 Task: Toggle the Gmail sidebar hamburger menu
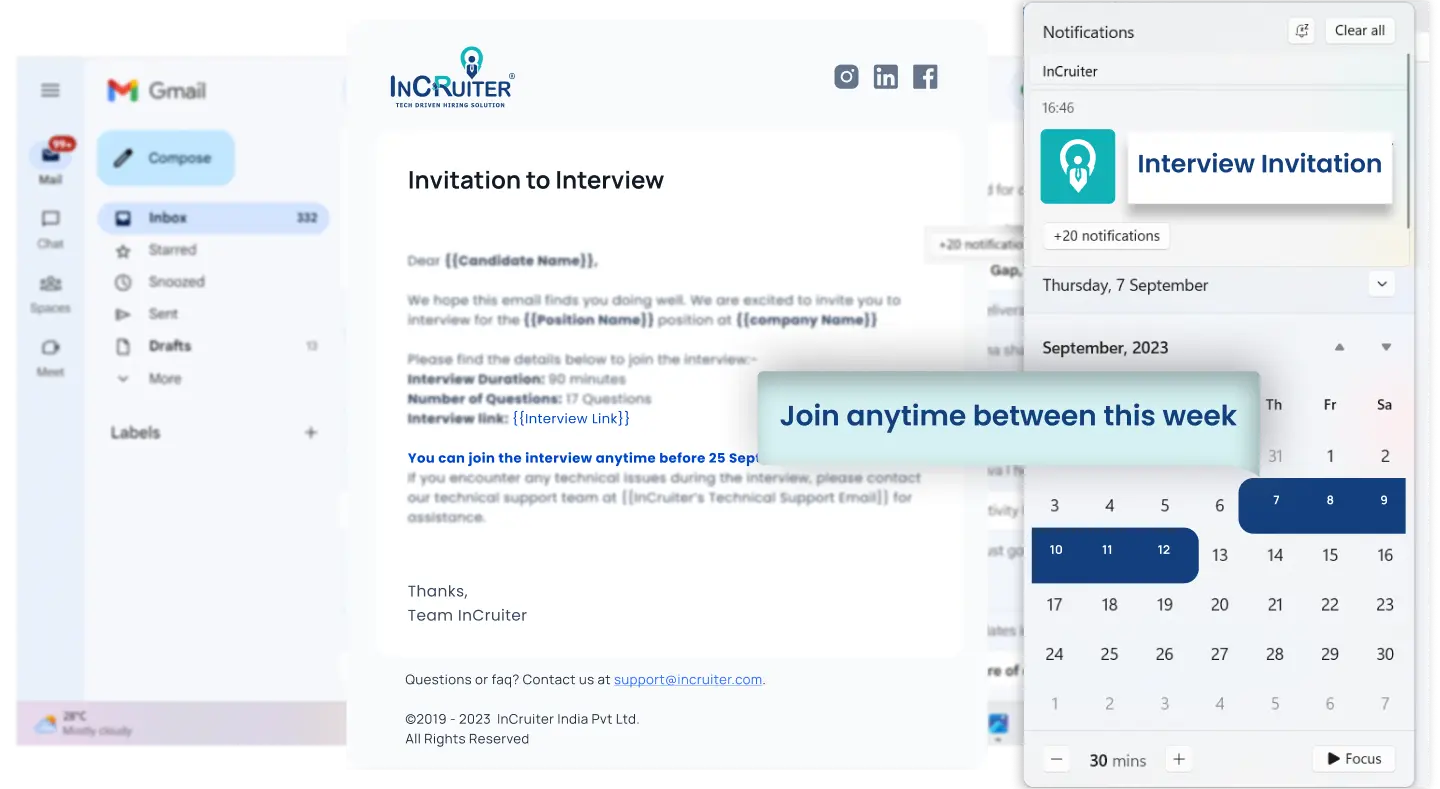pyautogui.click(x=48, y=90)
